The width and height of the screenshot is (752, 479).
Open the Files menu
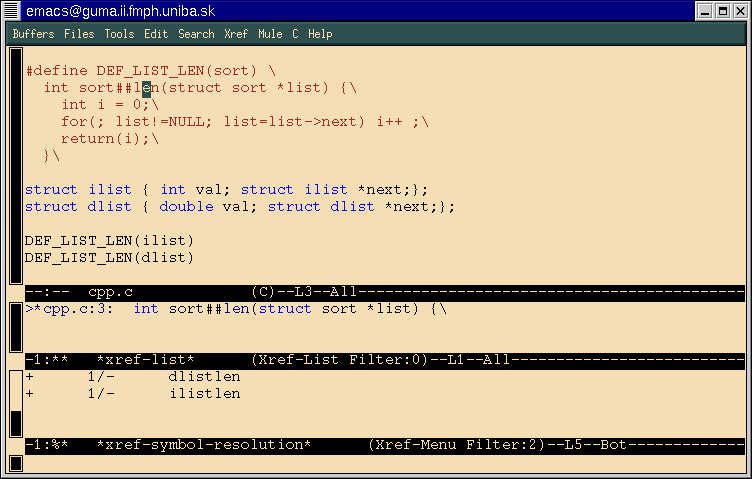79,34
